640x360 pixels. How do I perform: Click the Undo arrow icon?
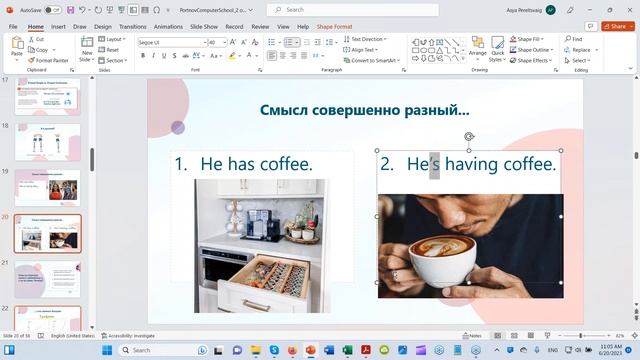click(x=82, y=10)
